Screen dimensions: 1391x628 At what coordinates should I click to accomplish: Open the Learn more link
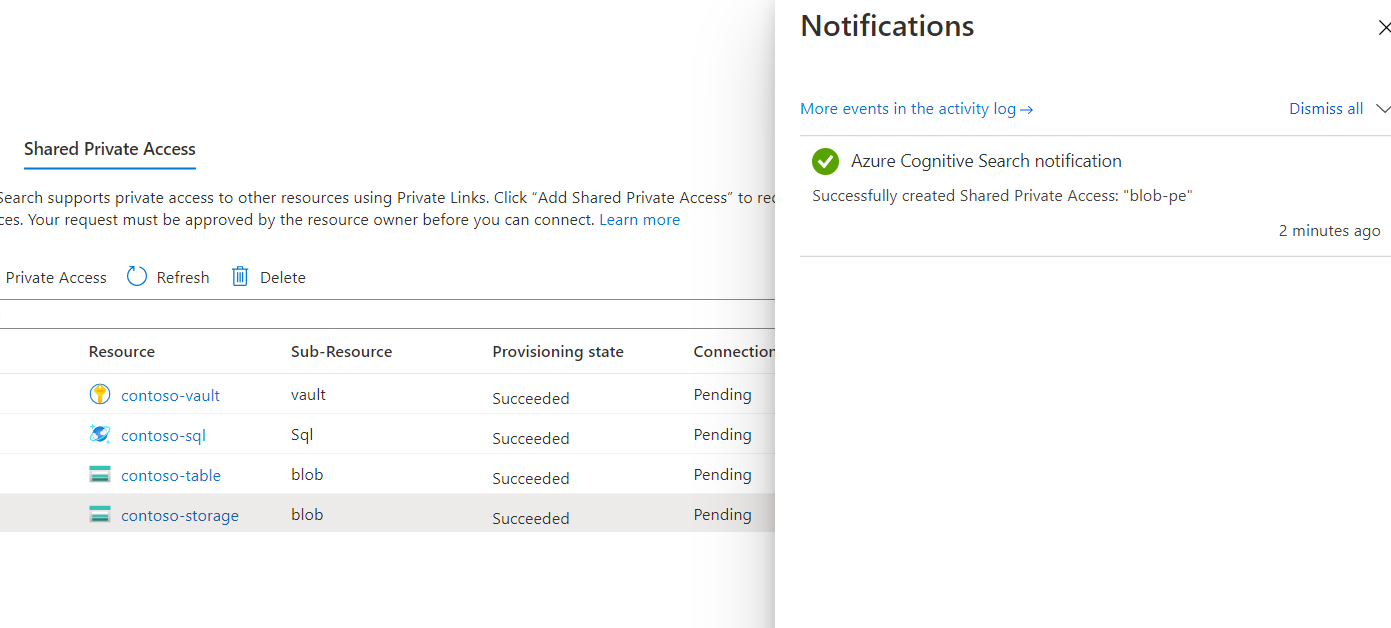click(639, 220)
